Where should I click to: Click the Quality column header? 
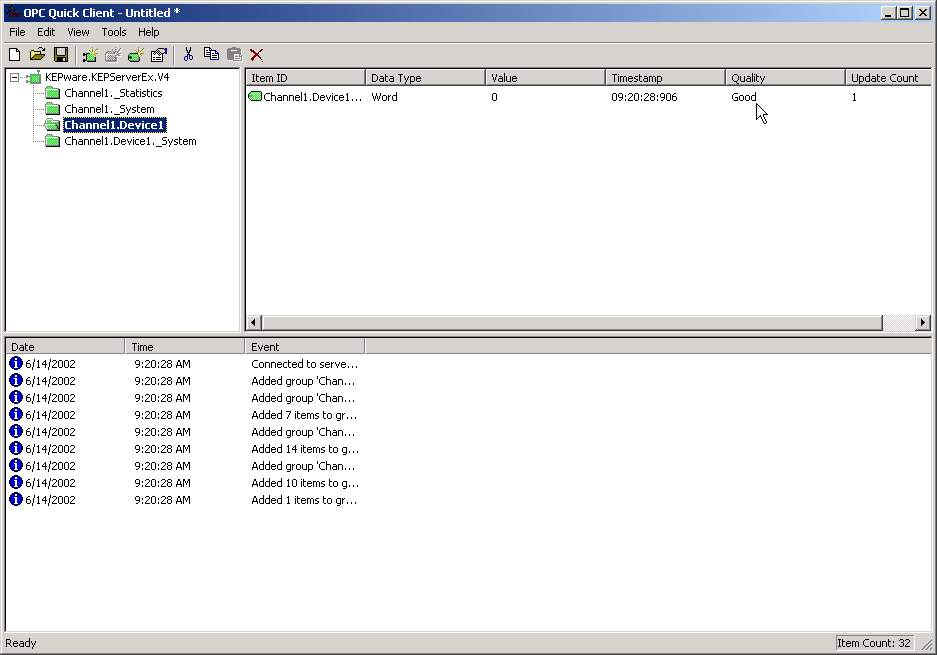784,78
